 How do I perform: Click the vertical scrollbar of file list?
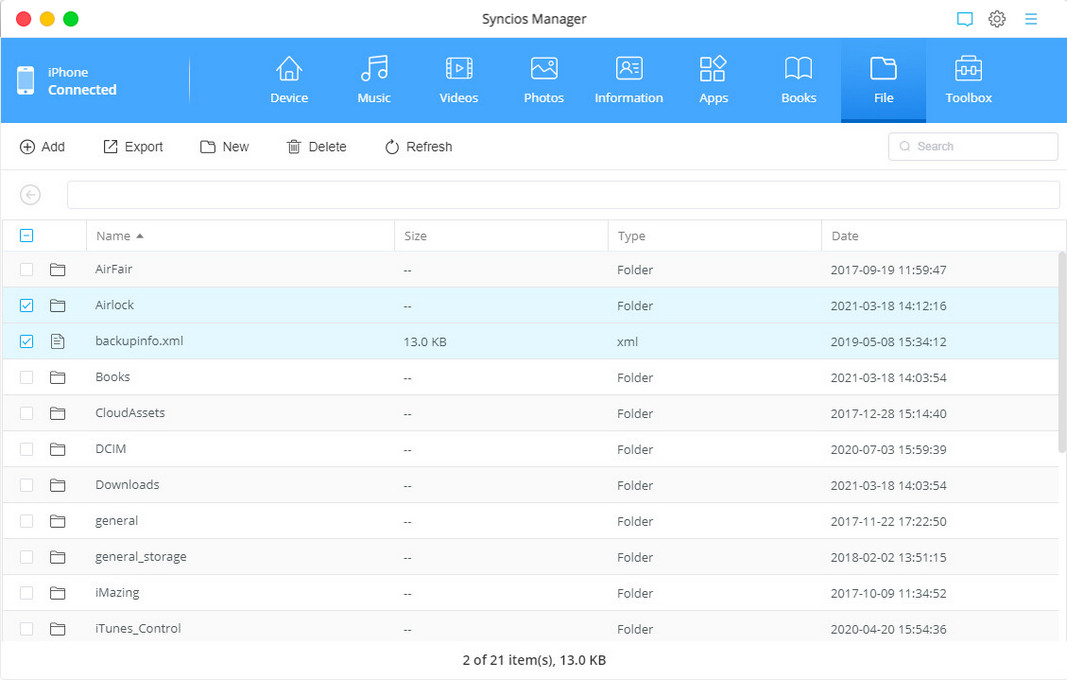tap(1062, 351)
